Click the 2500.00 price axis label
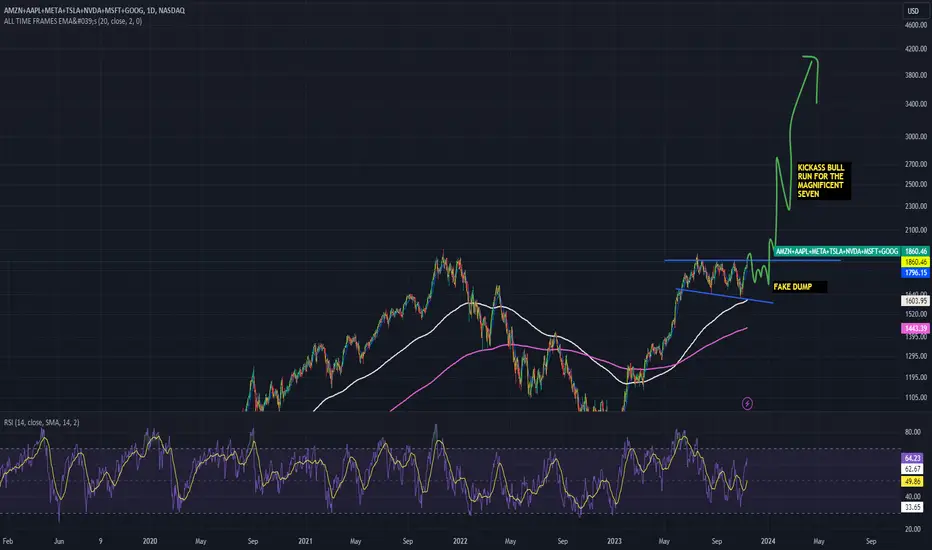Screen dimensions: 932x550 click(x=916, y=184)
